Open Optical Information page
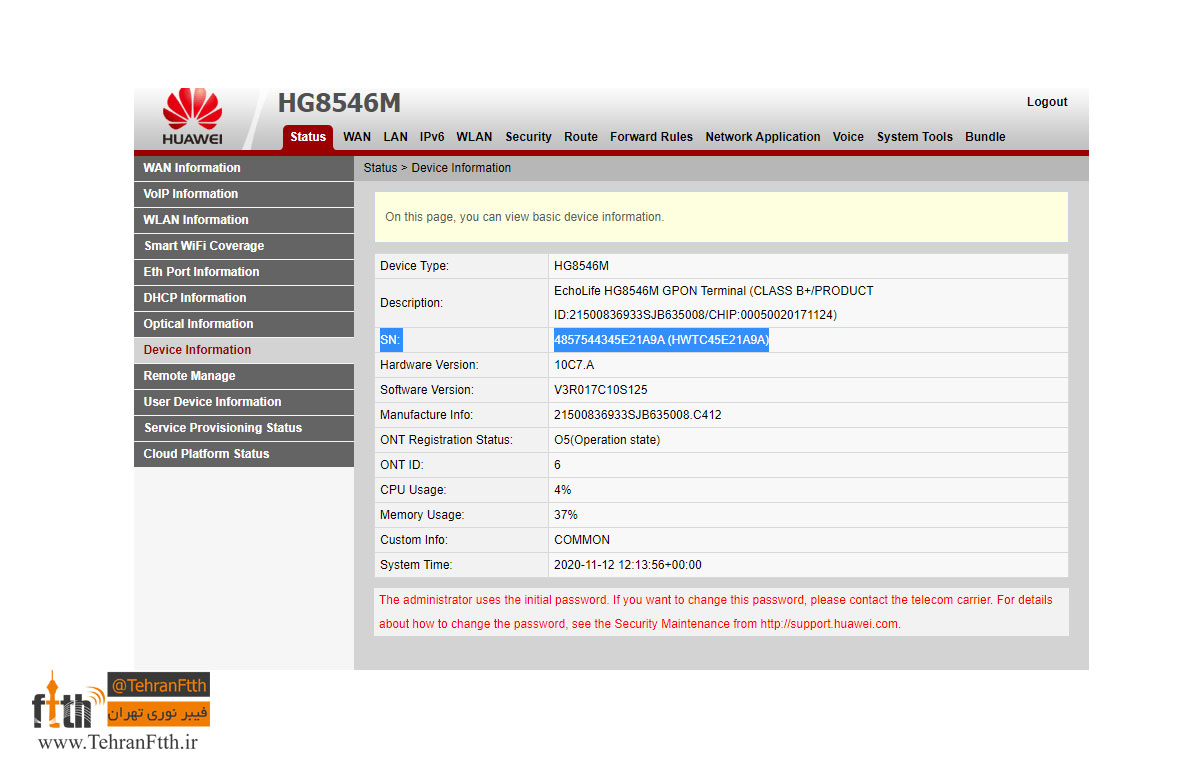The width and height of the screenshot is (1200, 780). pyautogui.click(x=244, y=324)
